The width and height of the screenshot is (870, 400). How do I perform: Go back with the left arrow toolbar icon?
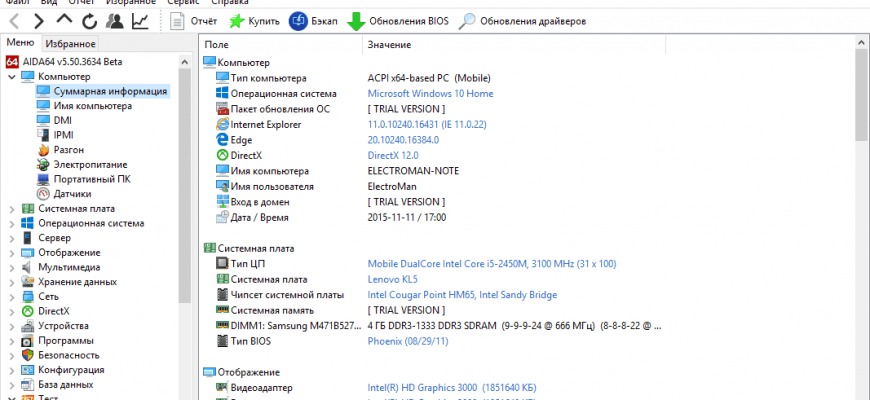pos(14,22)
